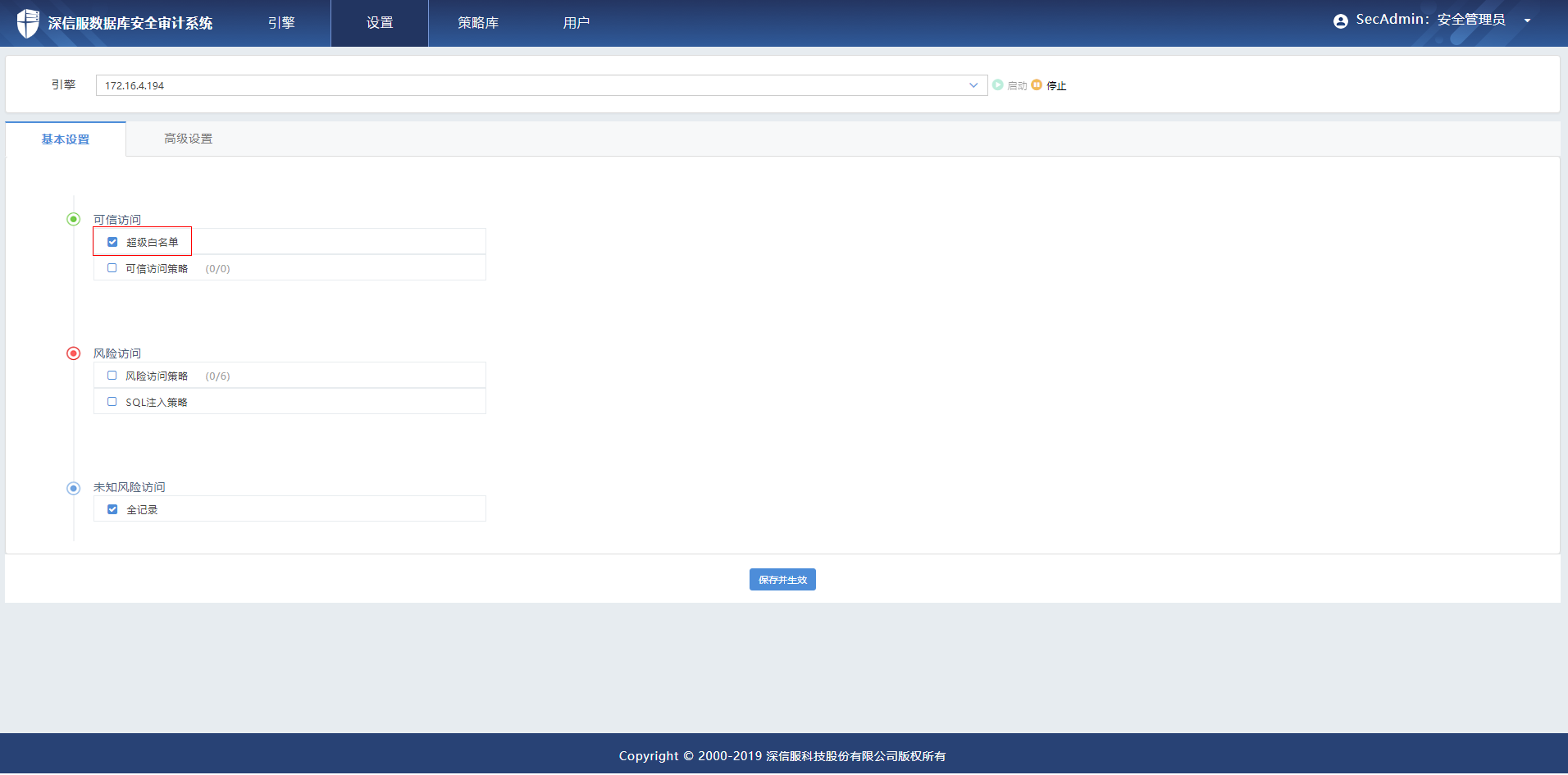The image size is (1568, 775).
Task: Click the 保存并生效 button
Action: (x=782, y=580)
